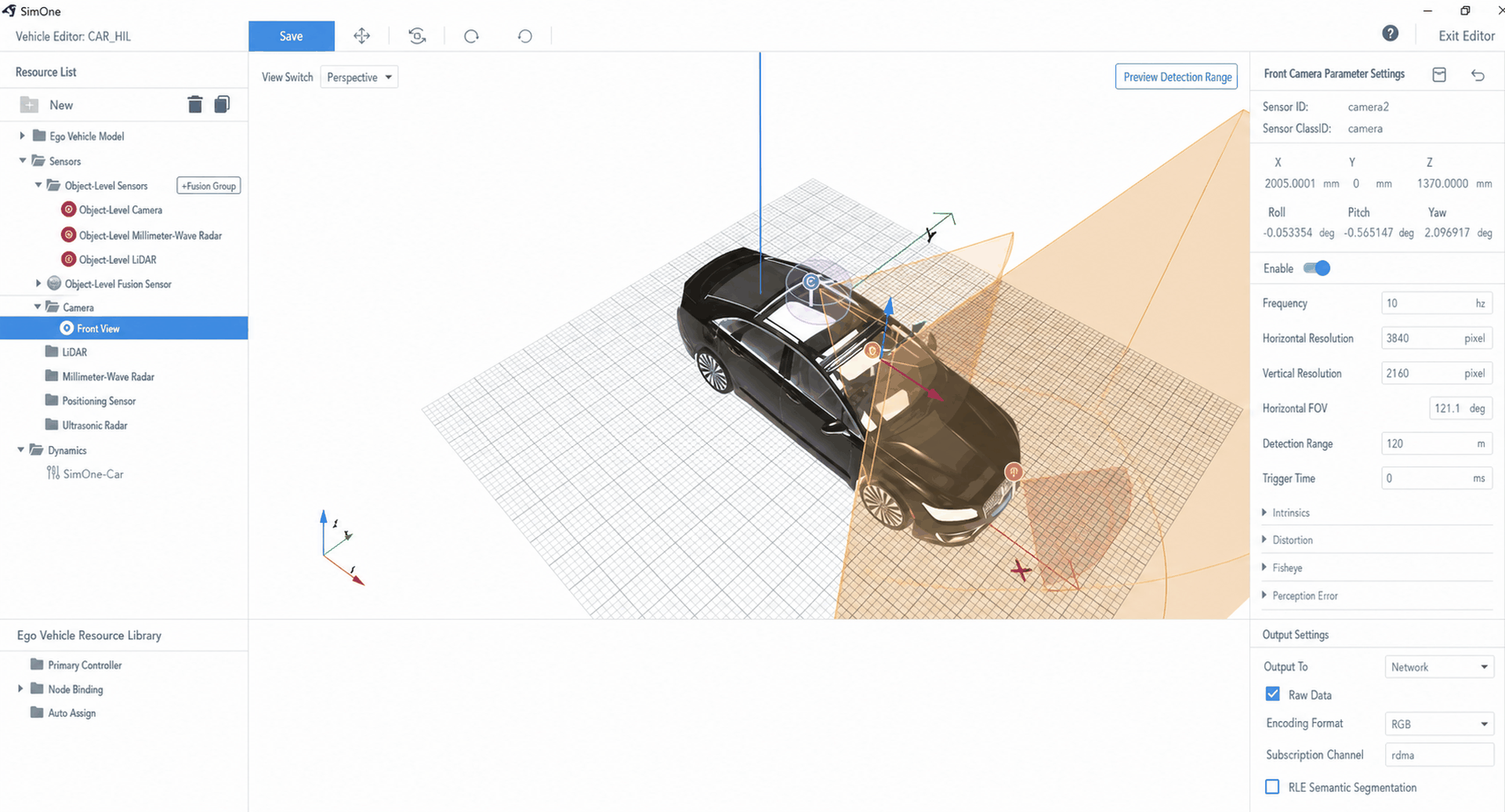This screenshot has width=1505, height=812.
Task: Open the Millimeter-Wave Radar folder
Action: tap(52, 375)
